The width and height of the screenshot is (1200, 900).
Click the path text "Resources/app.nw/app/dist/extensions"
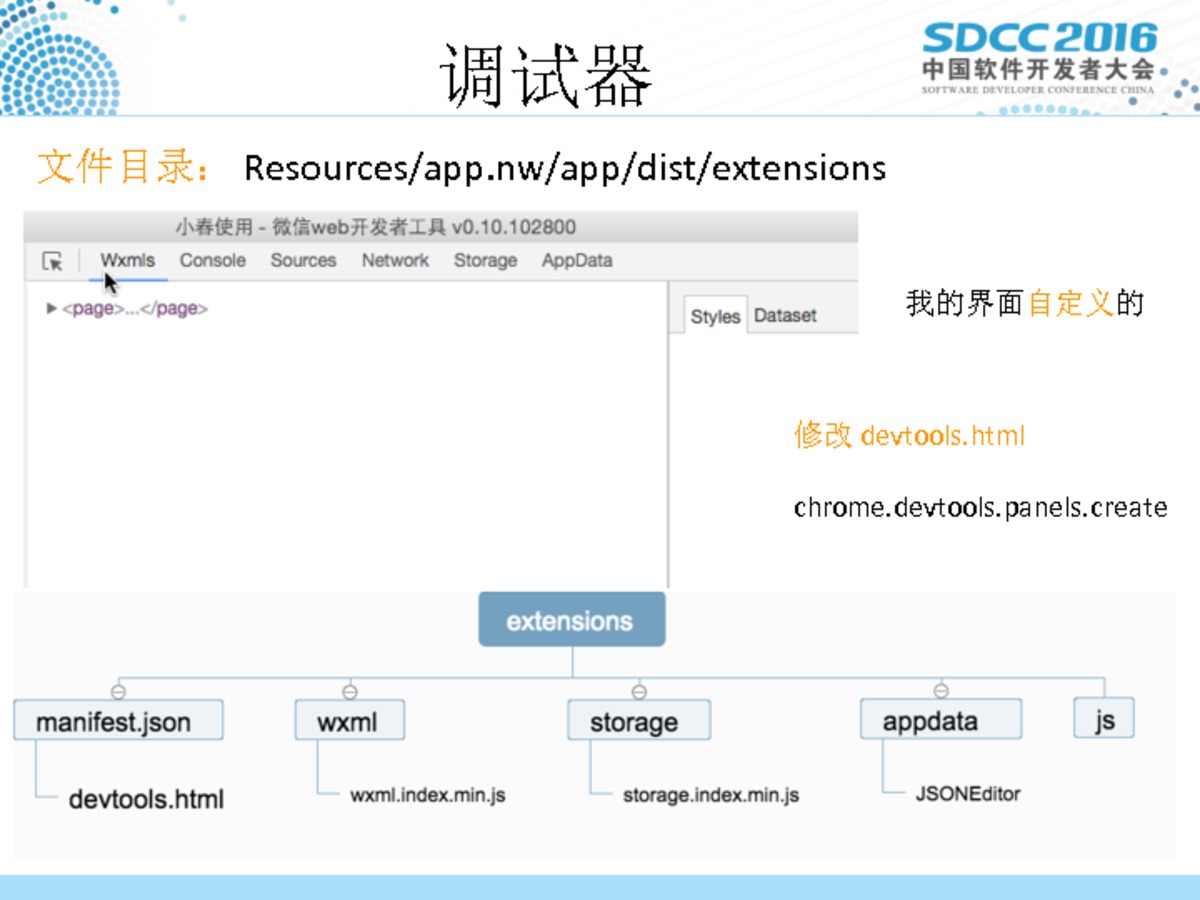(x=565, y=168)
